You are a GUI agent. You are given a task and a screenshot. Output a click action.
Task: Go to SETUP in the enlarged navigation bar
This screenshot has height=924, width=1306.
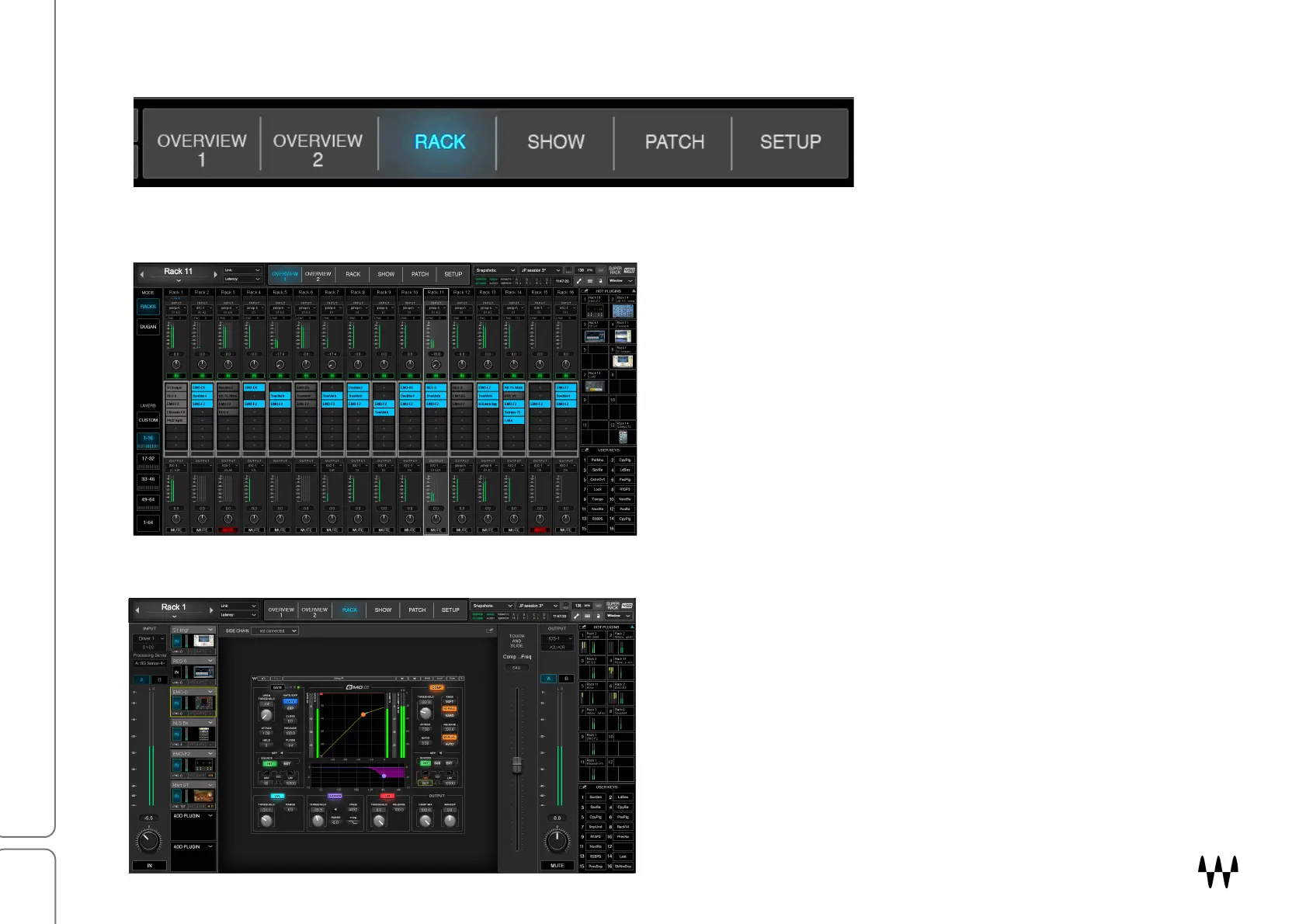(x=790, y=142)
